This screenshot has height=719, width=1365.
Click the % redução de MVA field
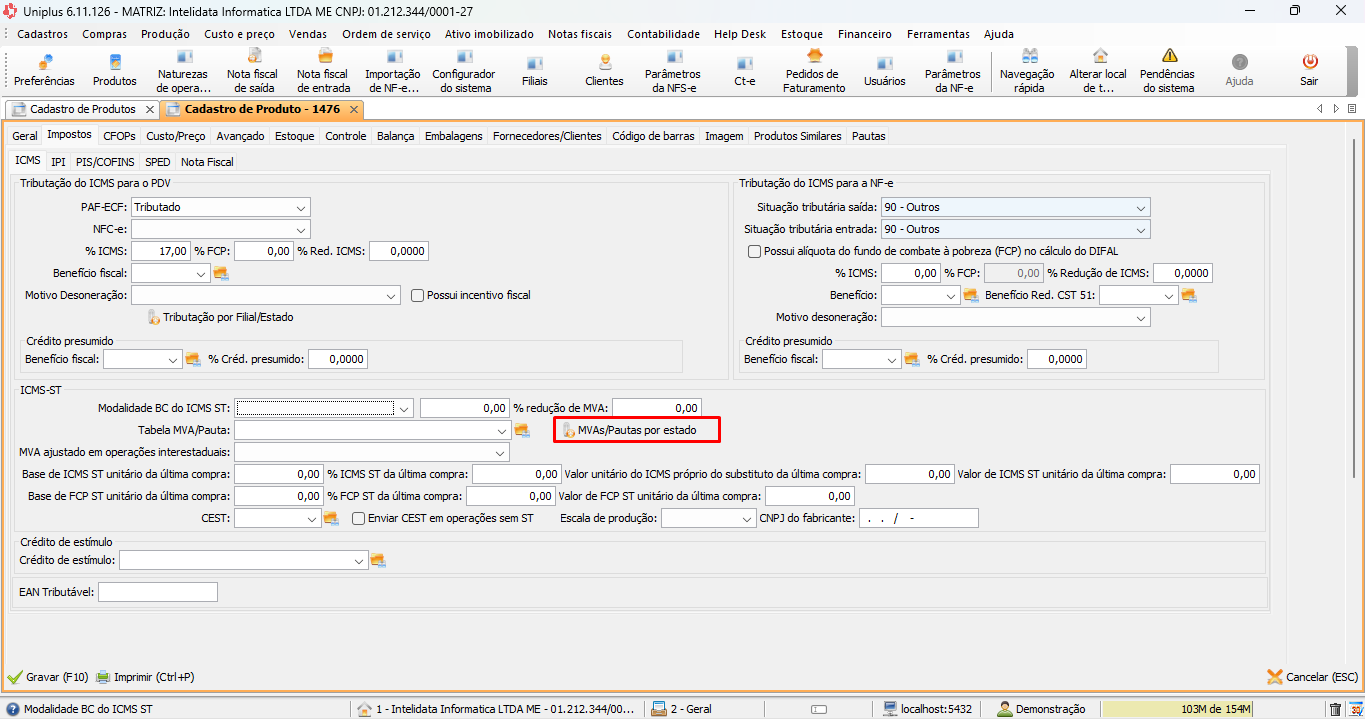tap(656, 408)
